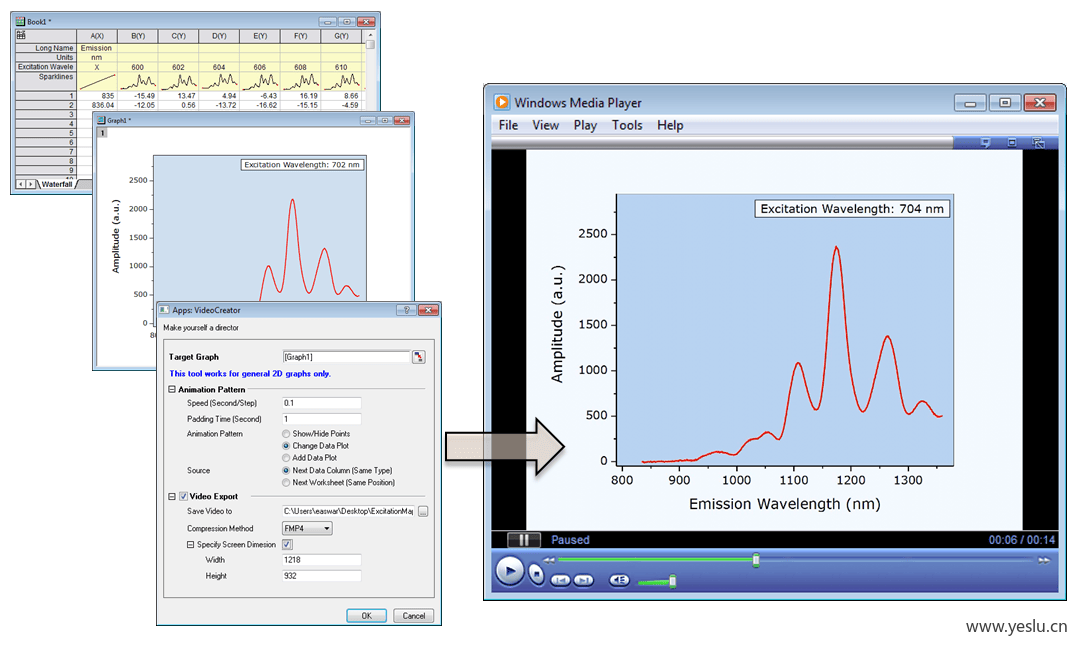This screenshot has width=1079, height=646.
Task: Open Play menu in Windows Media Player
Action: 586,125
